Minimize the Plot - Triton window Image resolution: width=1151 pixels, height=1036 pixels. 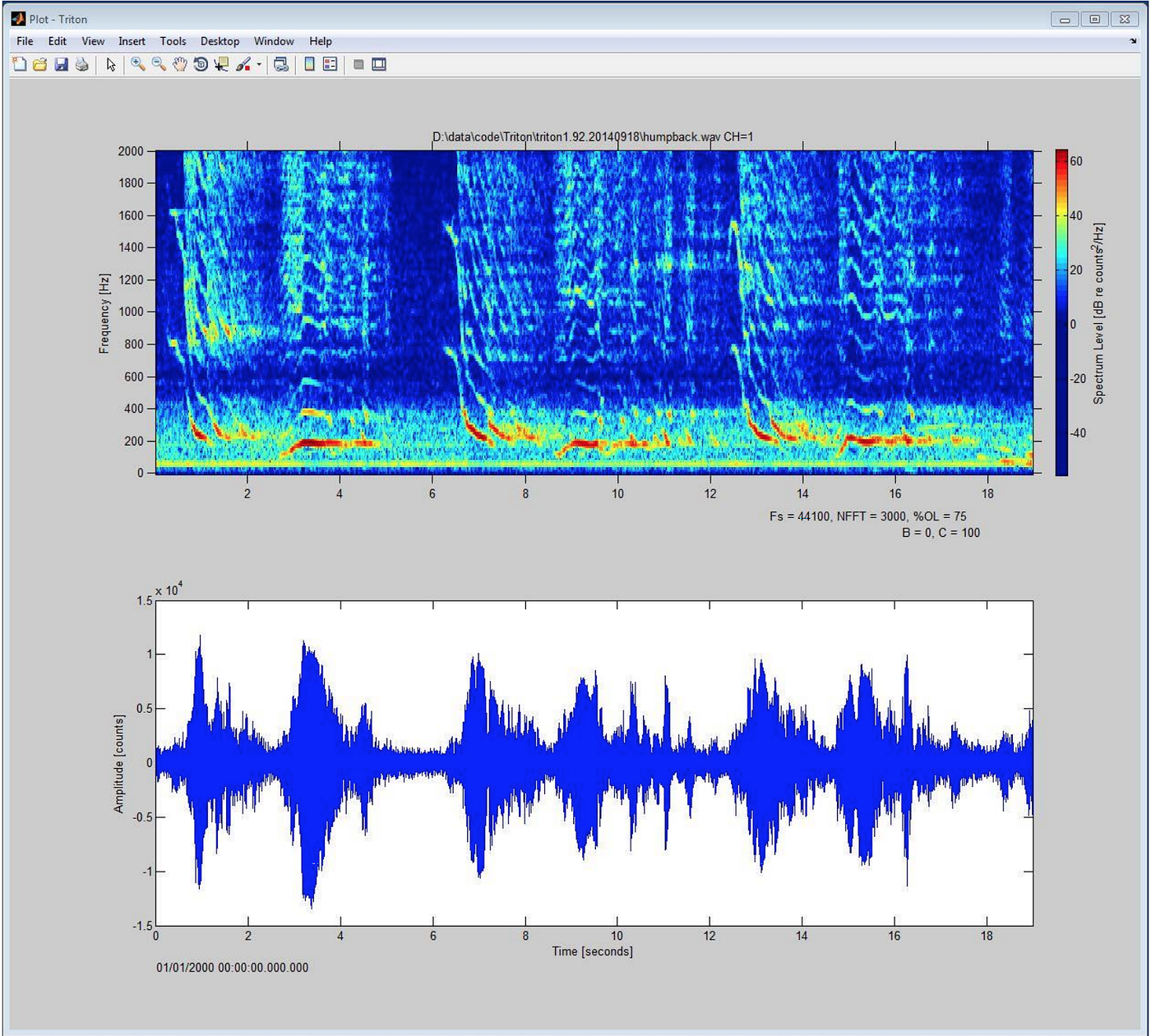click(1065, 19)
